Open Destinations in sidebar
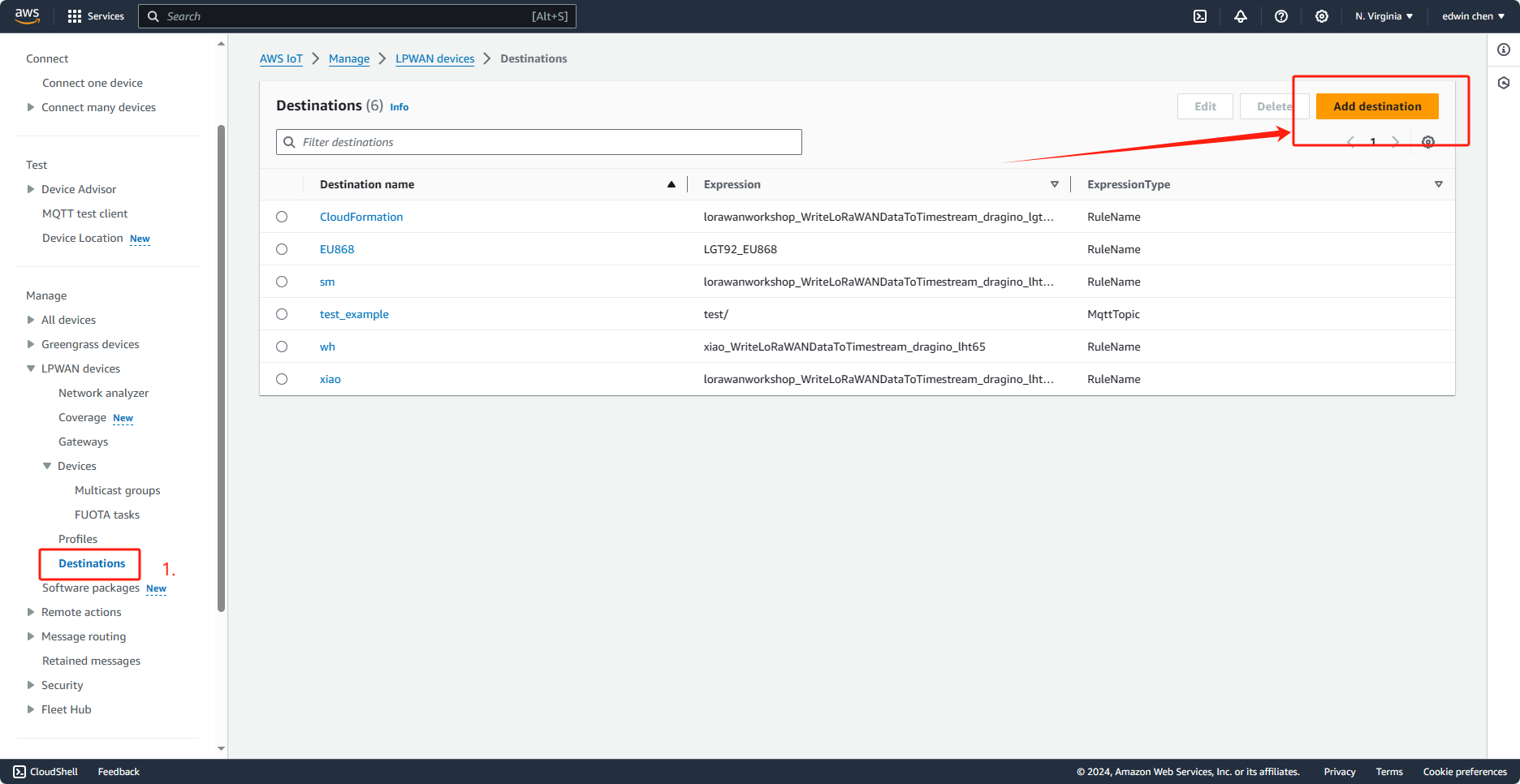Screen dimensions: 1520x784 92,563
